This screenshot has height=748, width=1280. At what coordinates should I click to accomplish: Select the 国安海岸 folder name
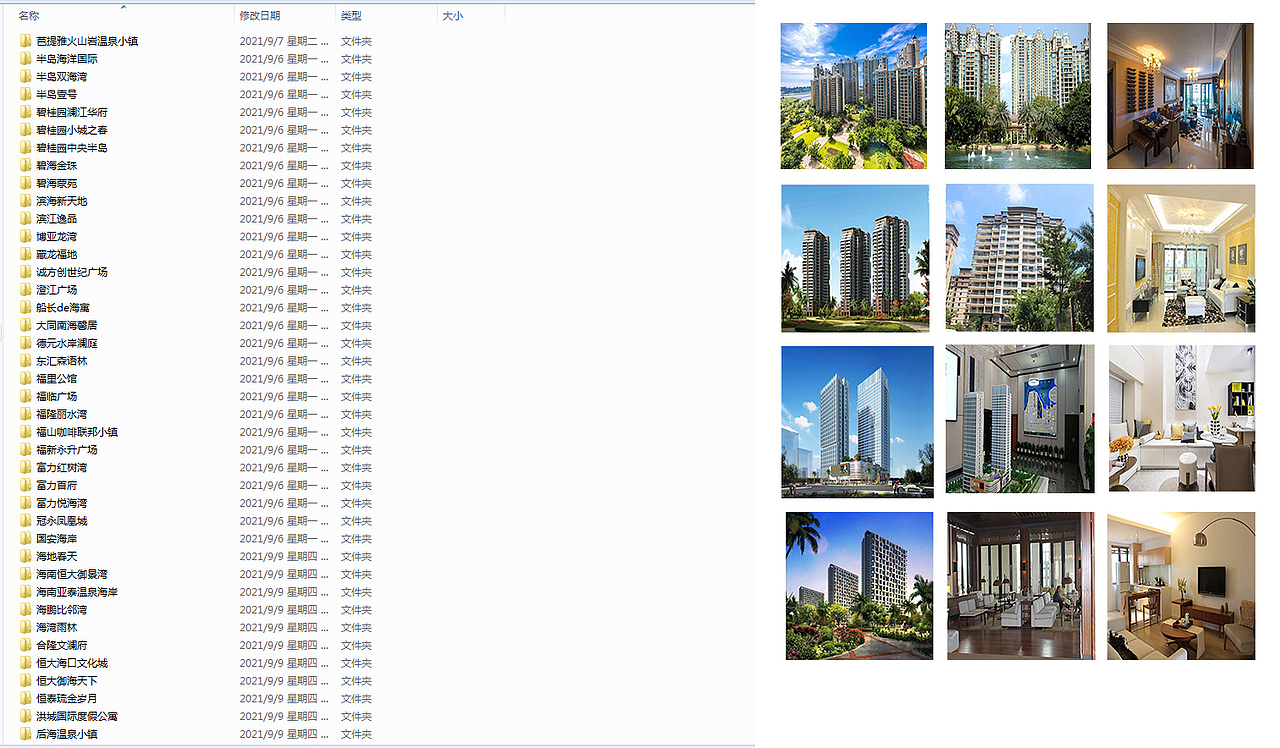(x=57, y=538)
